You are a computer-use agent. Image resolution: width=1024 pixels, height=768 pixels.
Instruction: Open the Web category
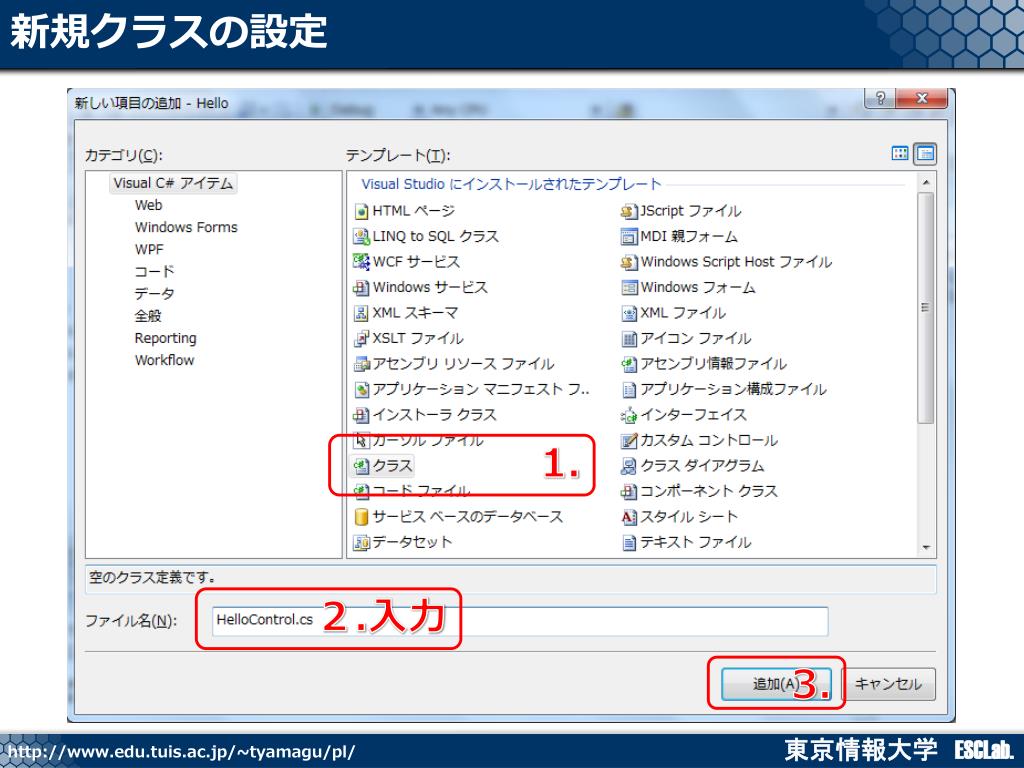[x=148, y=205]
